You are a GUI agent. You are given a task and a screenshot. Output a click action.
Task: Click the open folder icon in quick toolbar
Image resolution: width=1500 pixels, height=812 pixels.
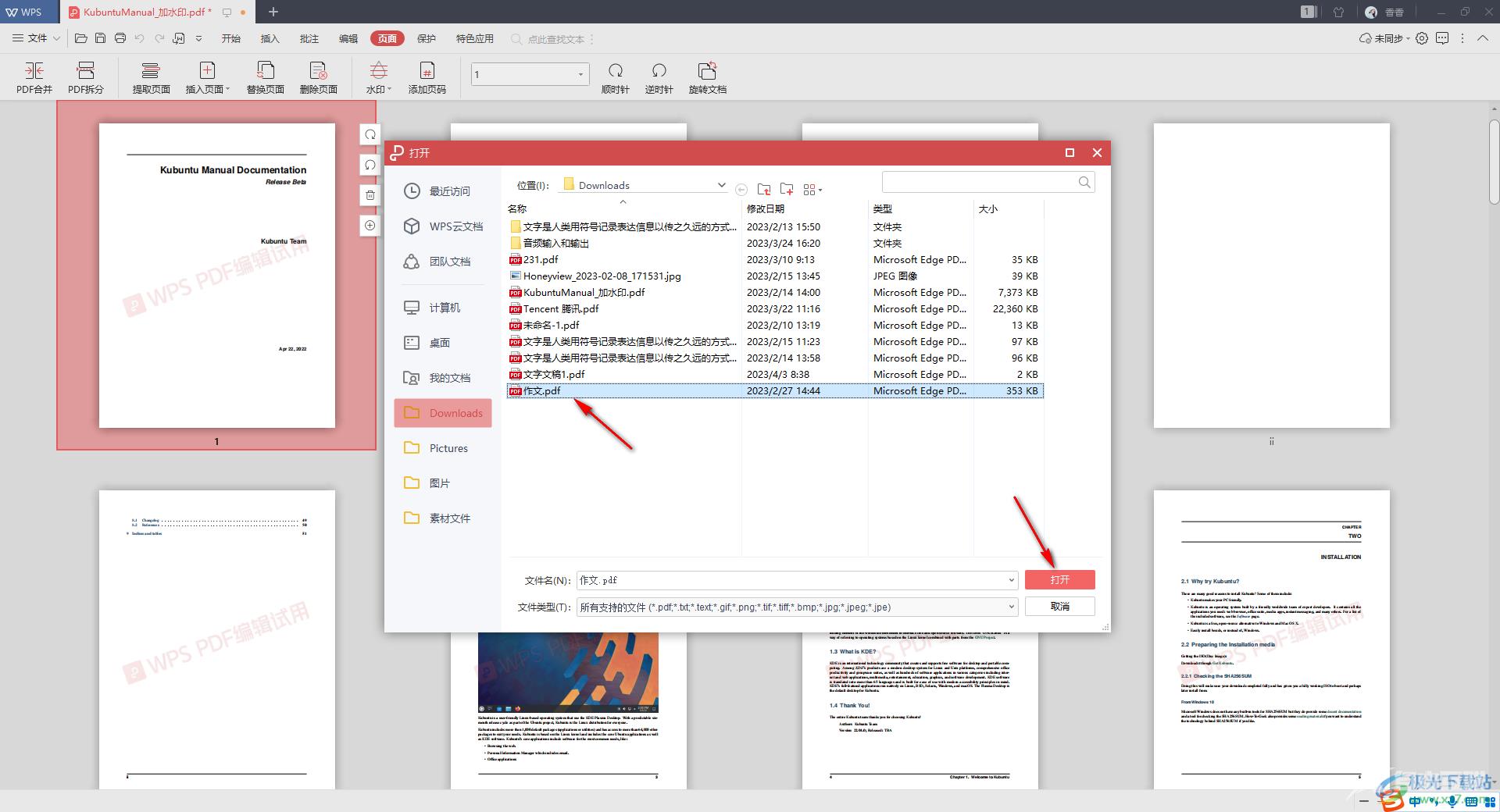pyautogui.click(x=80, y=38)
